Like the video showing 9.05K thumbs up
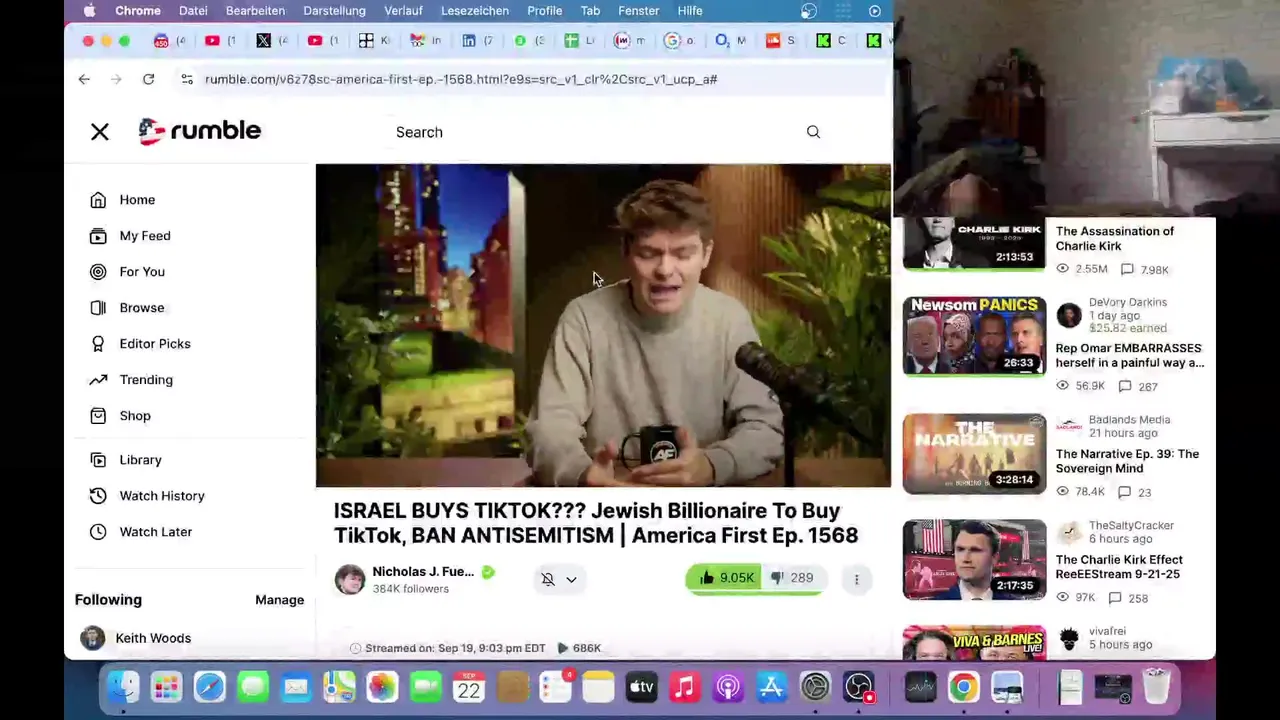This screenshot has width=1280, height=720. click(x=726, y=578)
